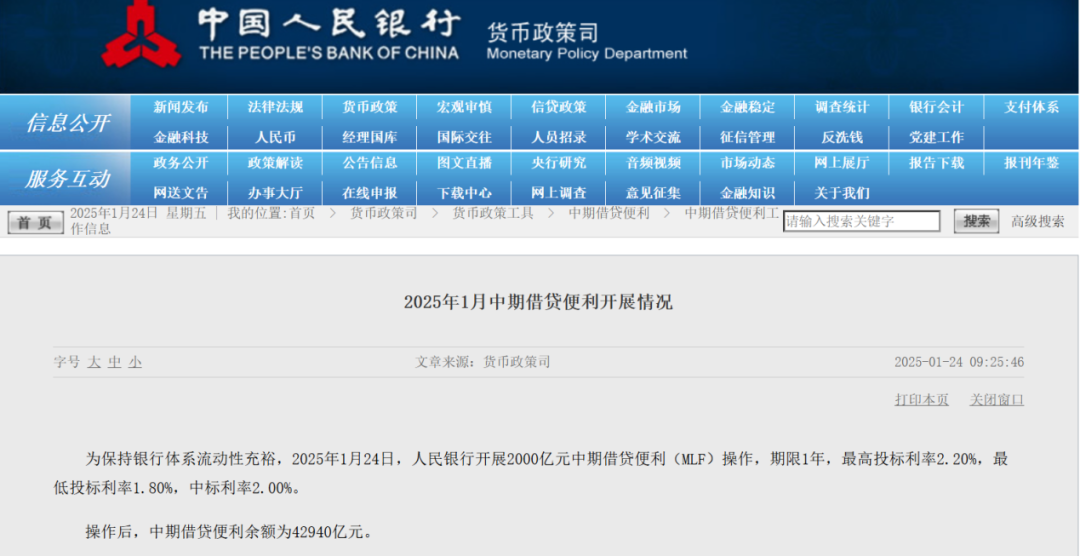This screenshot has height=556, width=1080.
Task: Set font size to 大
Action: click(94, 362)
